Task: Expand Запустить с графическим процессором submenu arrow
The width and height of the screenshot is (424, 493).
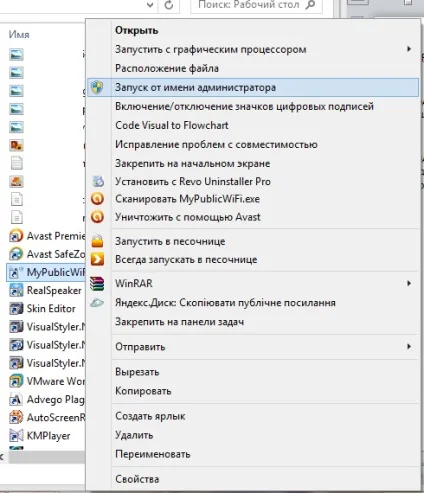Action: tap(409, 49)
